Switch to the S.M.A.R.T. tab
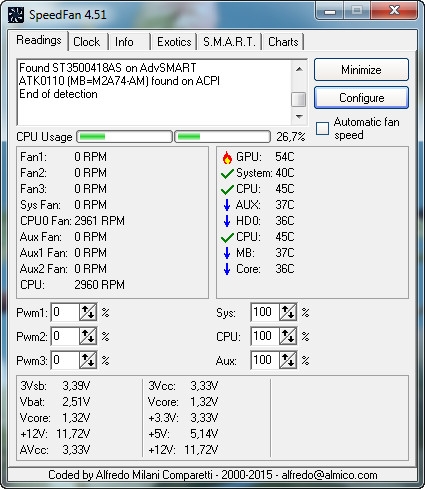This screenshot has height=489, width=425. (229, 42)
